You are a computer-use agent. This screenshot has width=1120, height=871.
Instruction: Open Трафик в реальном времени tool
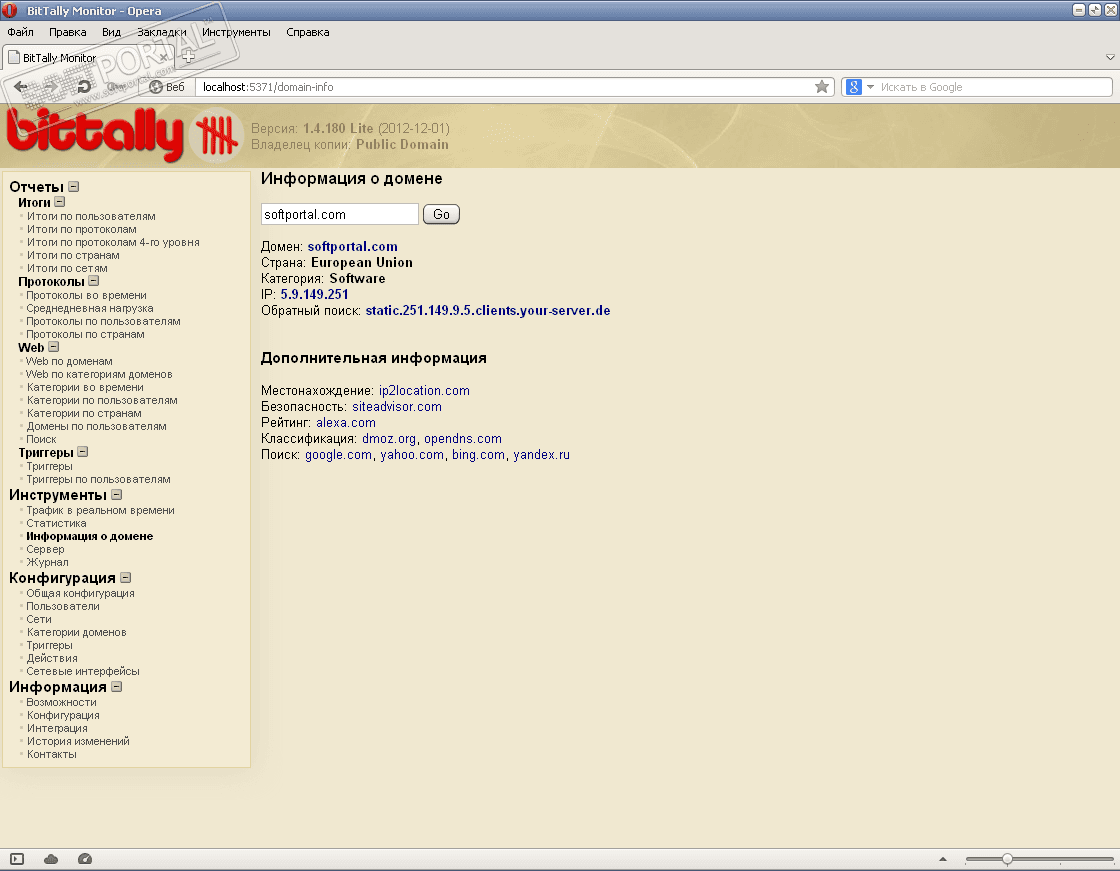[x=101, y=510]
